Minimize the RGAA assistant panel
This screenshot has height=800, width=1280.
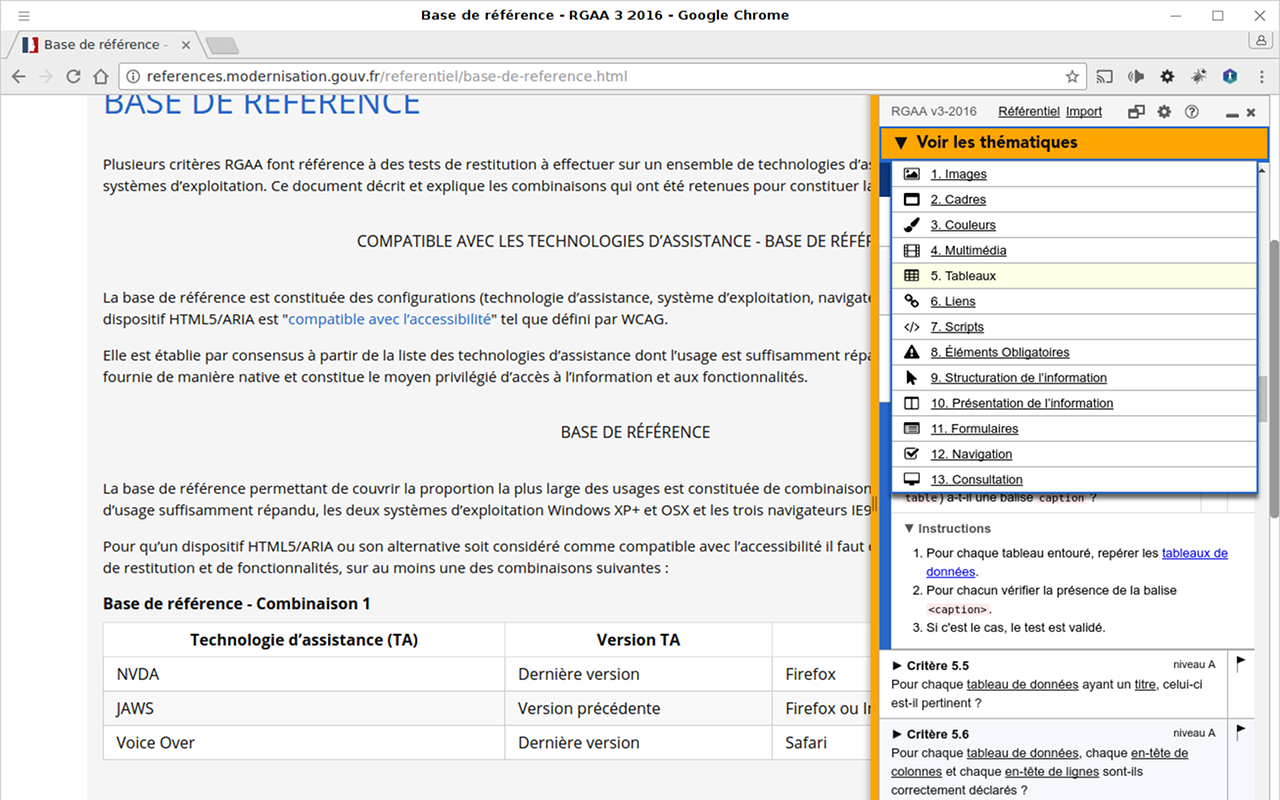(1232, 113)
